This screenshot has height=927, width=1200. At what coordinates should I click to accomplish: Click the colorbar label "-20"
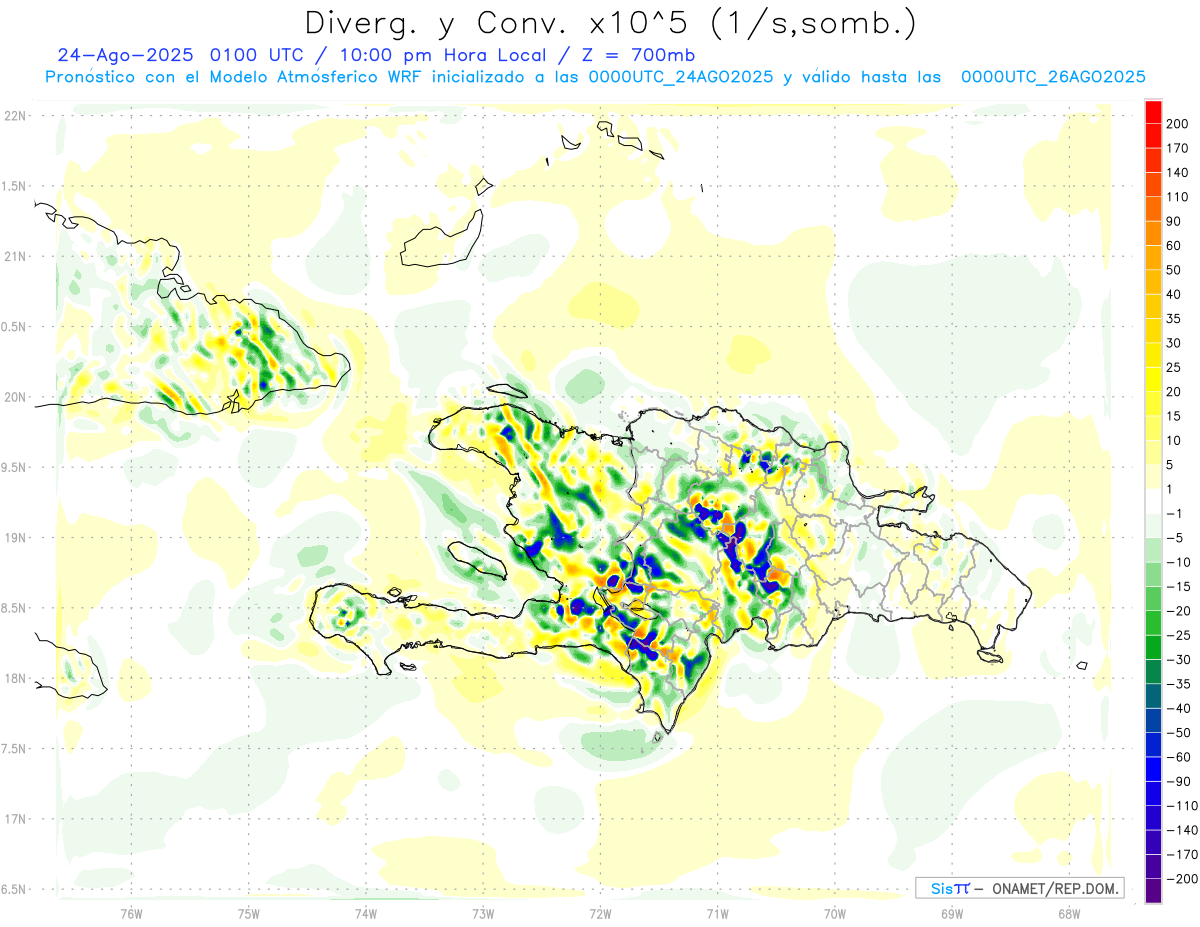[1179, 611]
